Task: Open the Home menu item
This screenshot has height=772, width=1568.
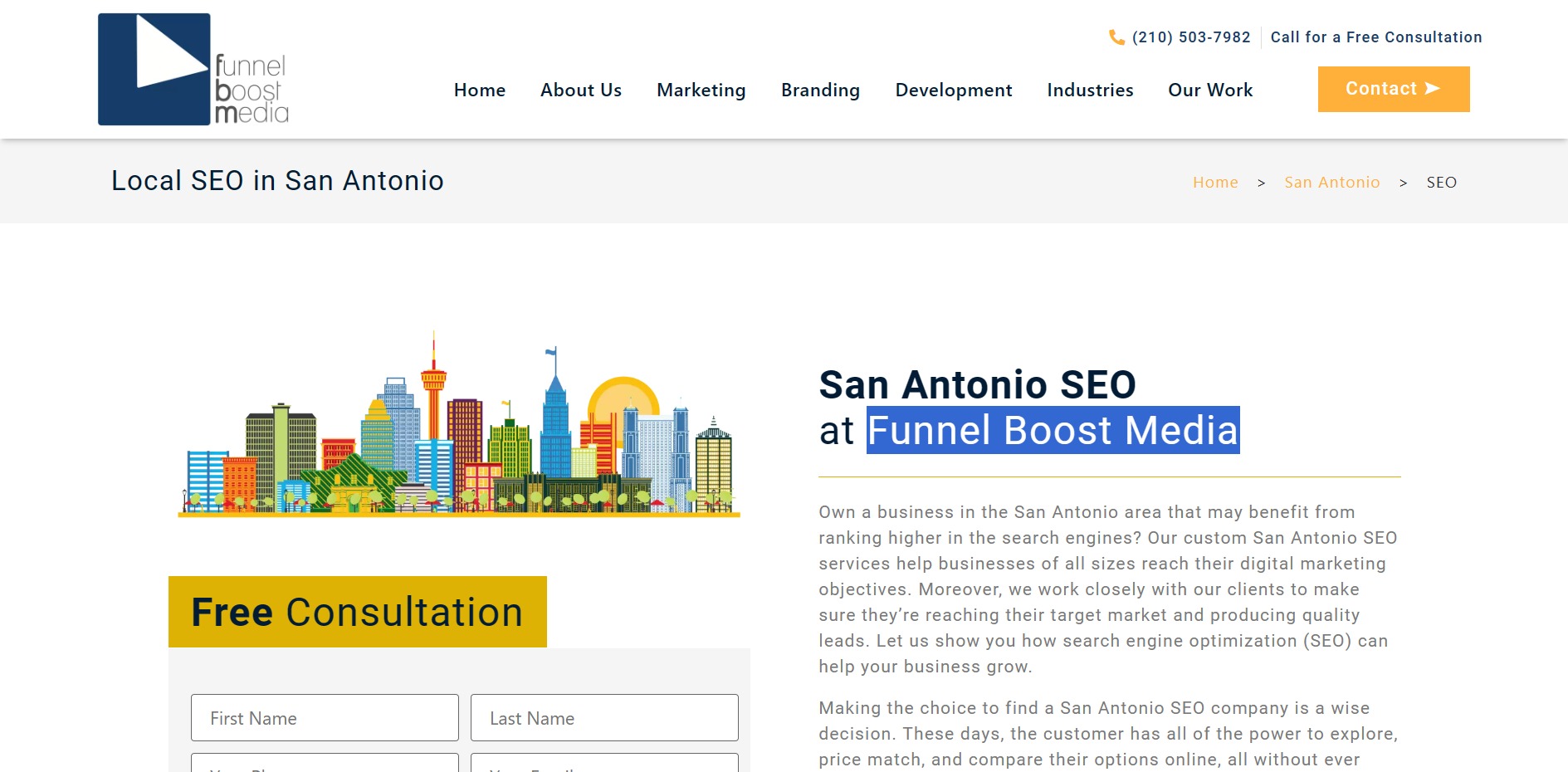Action: click(480, 90)
